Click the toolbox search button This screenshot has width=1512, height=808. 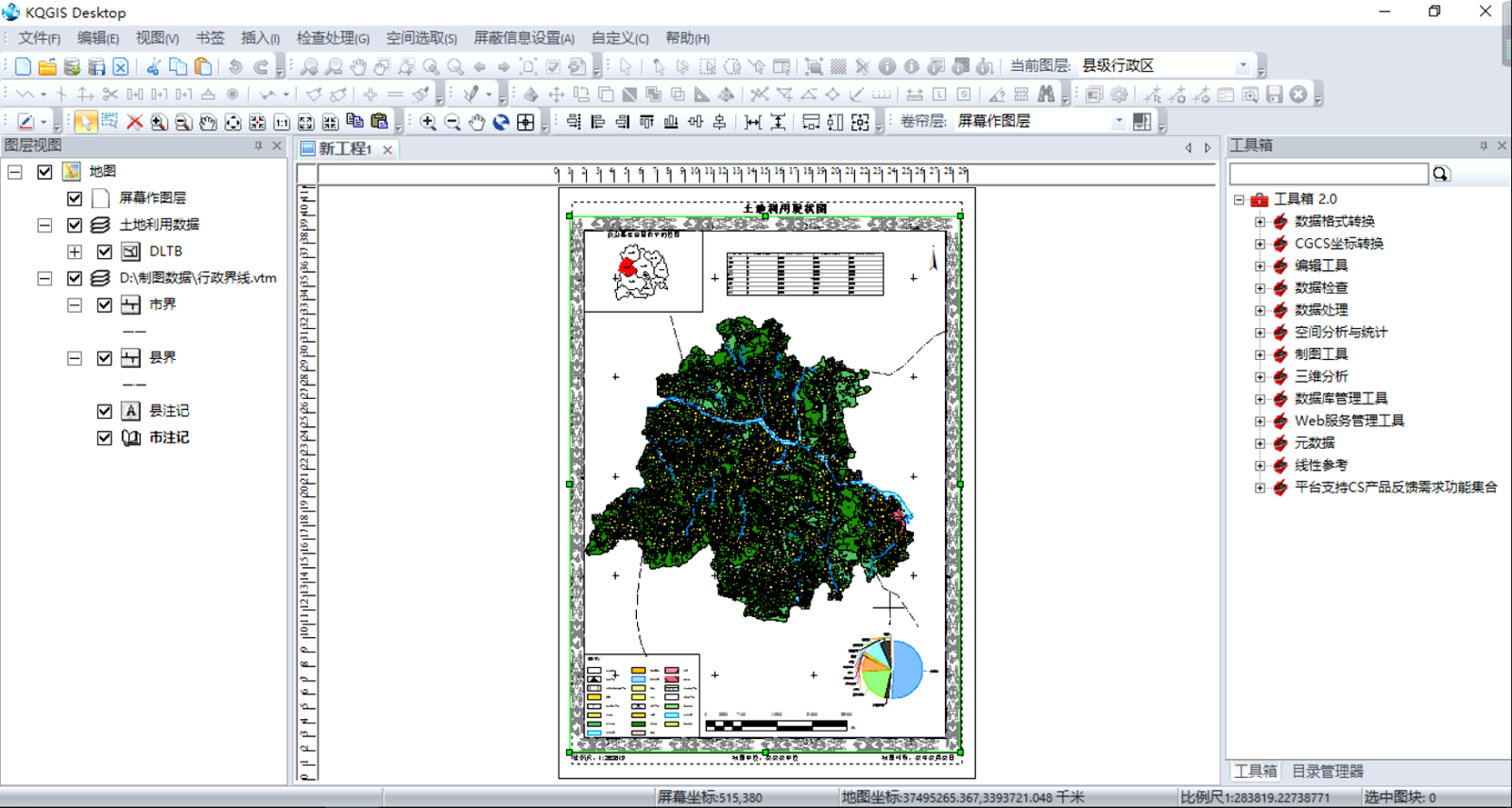coord(1440,174)
